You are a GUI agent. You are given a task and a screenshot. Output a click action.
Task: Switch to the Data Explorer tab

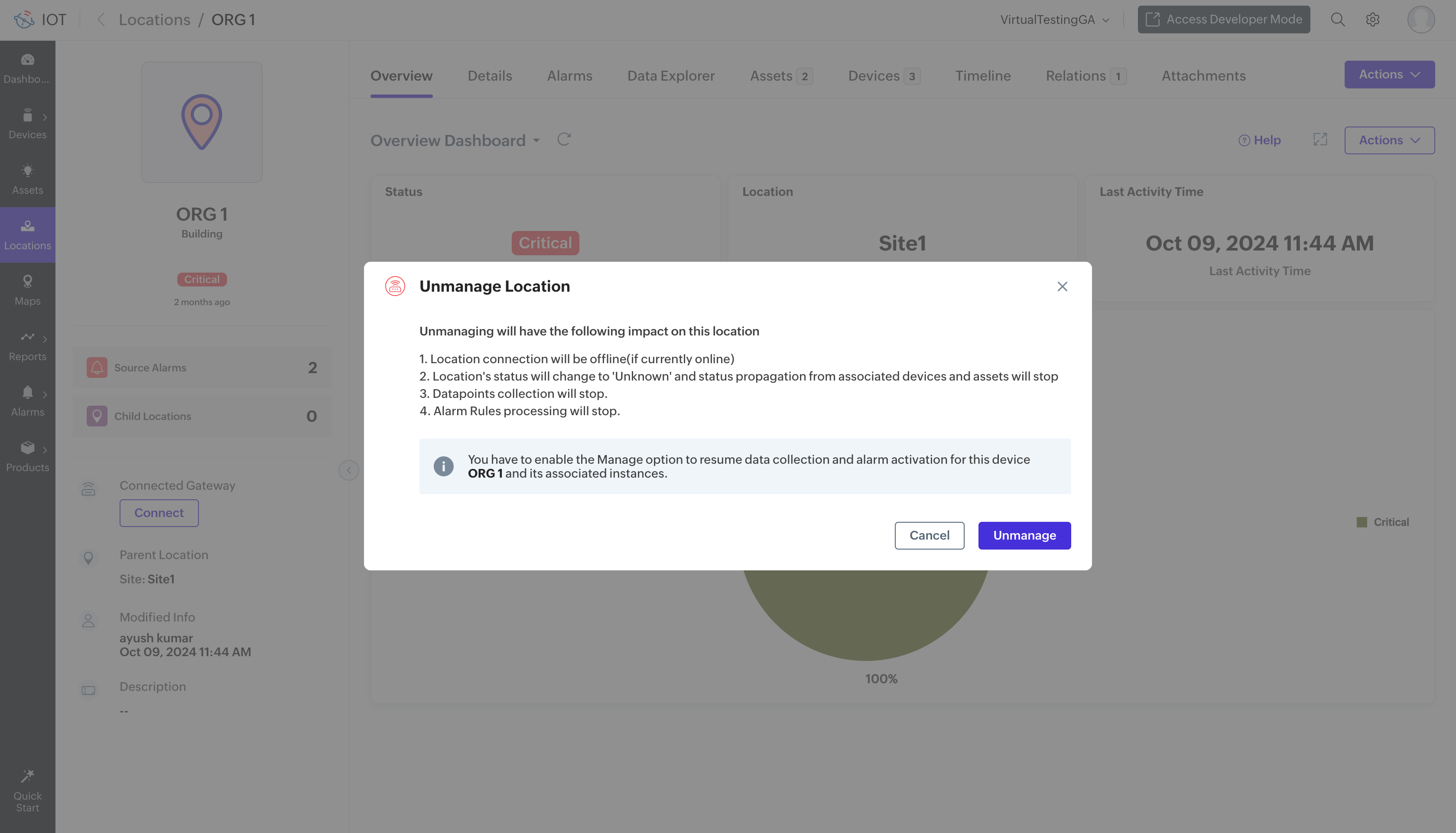[671, 75]
